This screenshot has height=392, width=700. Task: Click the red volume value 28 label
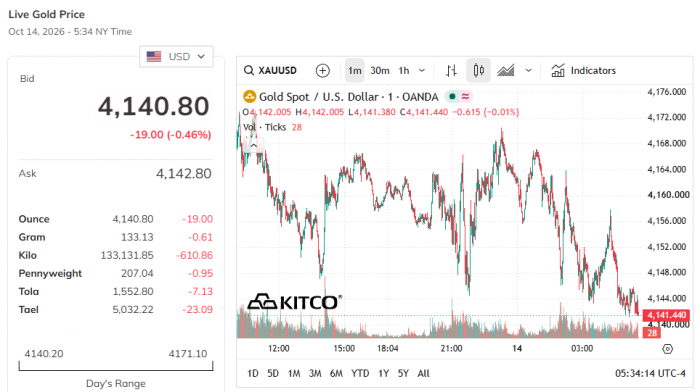click(652, 333)
